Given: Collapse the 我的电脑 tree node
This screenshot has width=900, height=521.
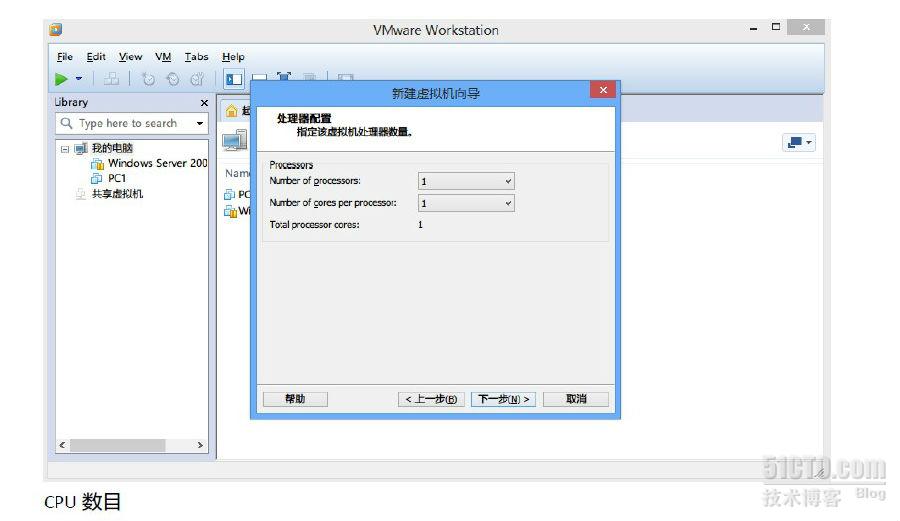Looking at the screenshot, I should [x=65, y=149].
